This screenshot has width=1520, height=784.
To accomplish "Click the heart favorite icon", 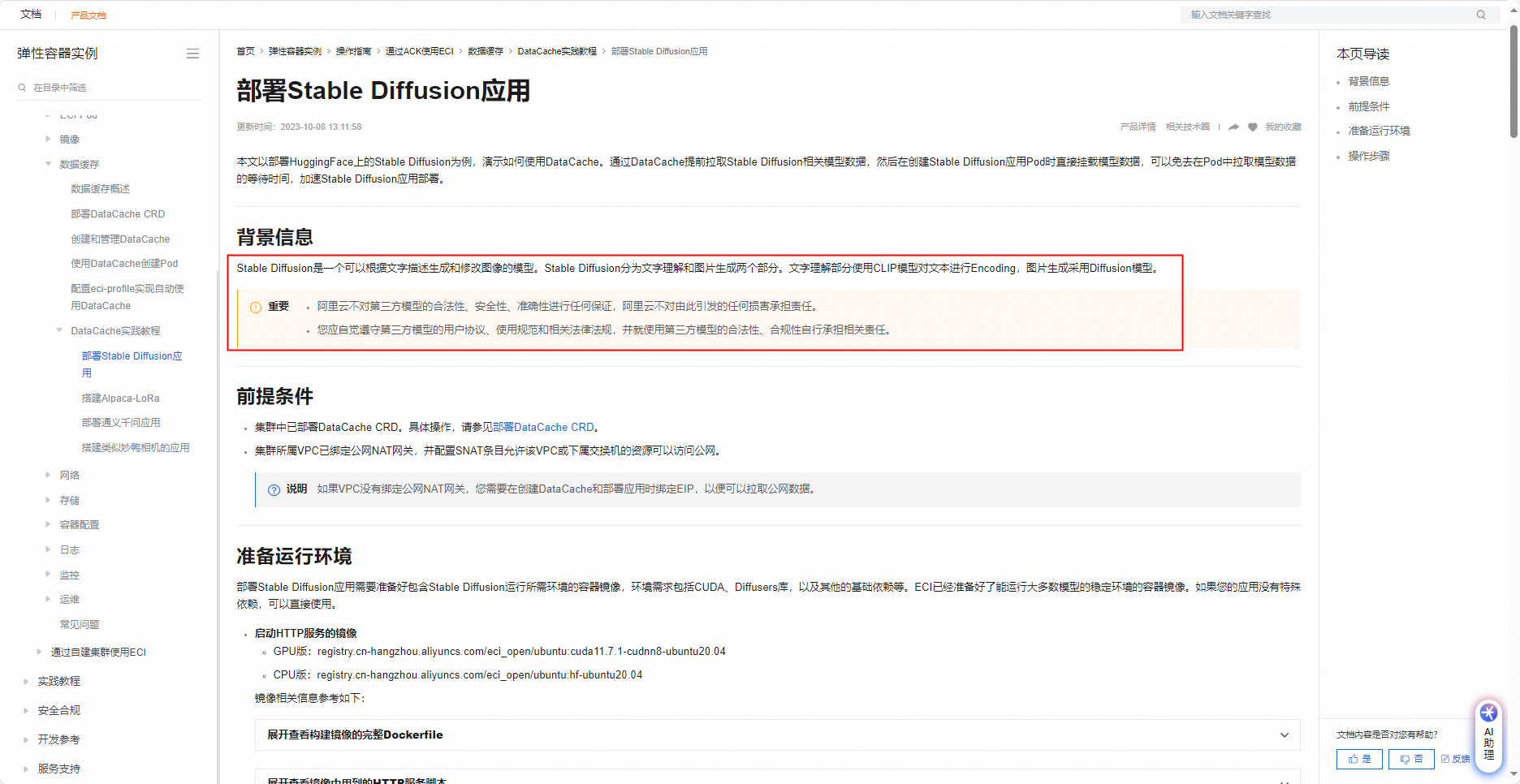I will (1253, 127).
